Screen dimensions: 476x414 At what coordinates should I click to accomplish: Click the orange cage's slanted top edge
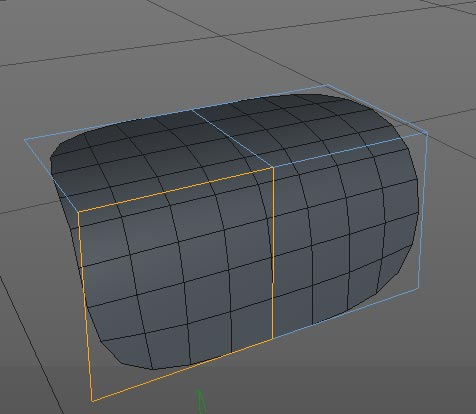[176, 190]
